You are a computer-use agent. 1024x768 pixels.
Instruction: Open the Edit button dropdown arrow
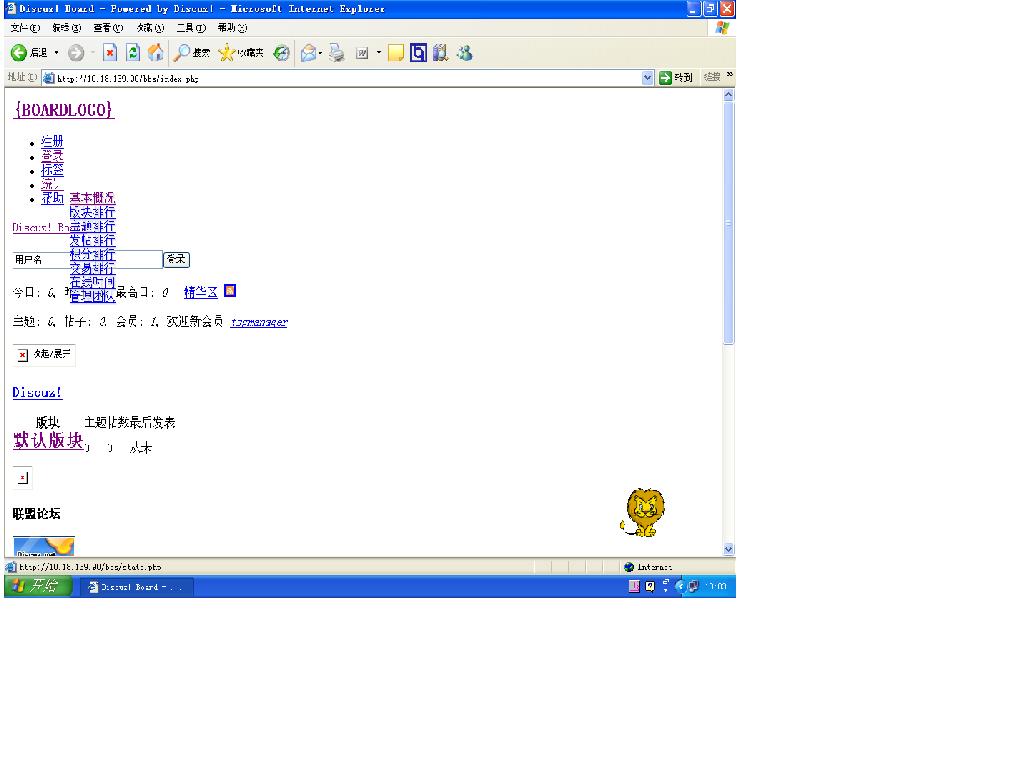[379, 53]
